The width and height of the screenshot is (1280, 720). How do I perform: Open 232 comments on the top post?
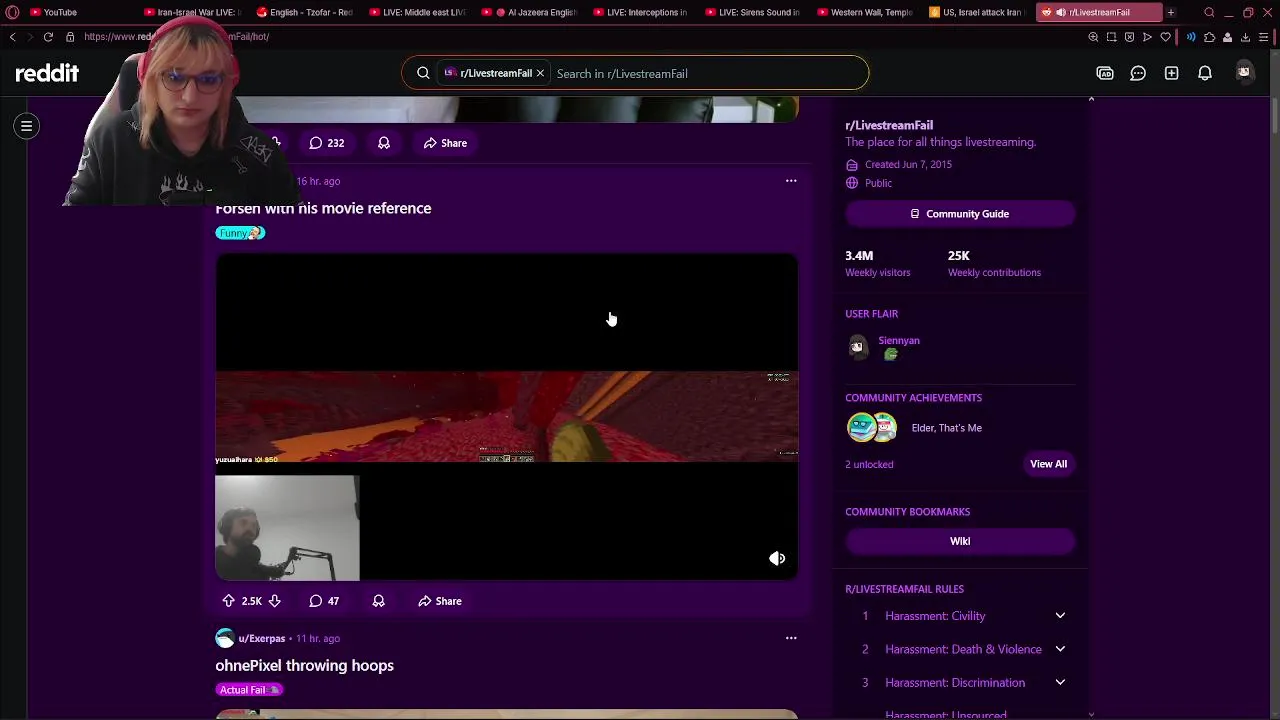click(x=327, y=143)
